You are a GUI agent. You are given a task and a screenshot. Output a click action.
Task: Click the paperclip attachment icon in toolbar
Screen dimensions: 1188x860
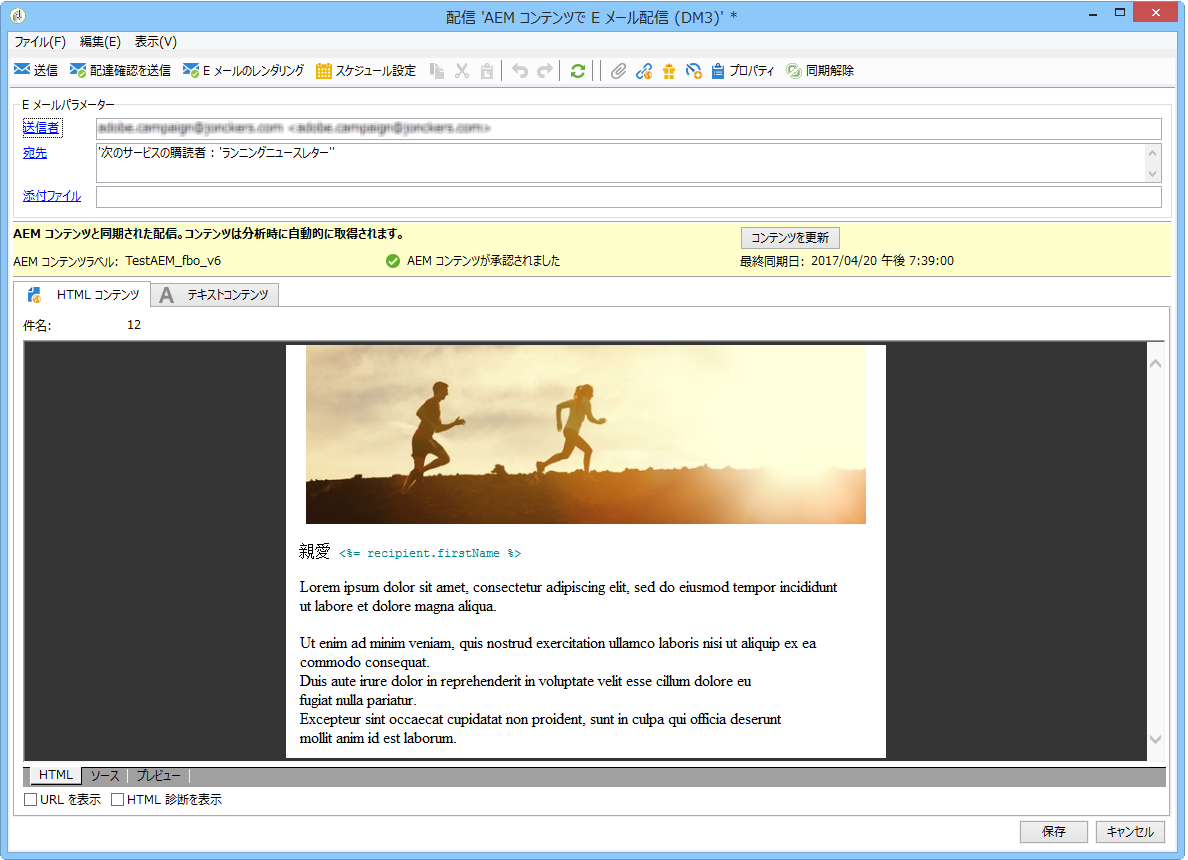pyautogui.click(x=618, y=70)
